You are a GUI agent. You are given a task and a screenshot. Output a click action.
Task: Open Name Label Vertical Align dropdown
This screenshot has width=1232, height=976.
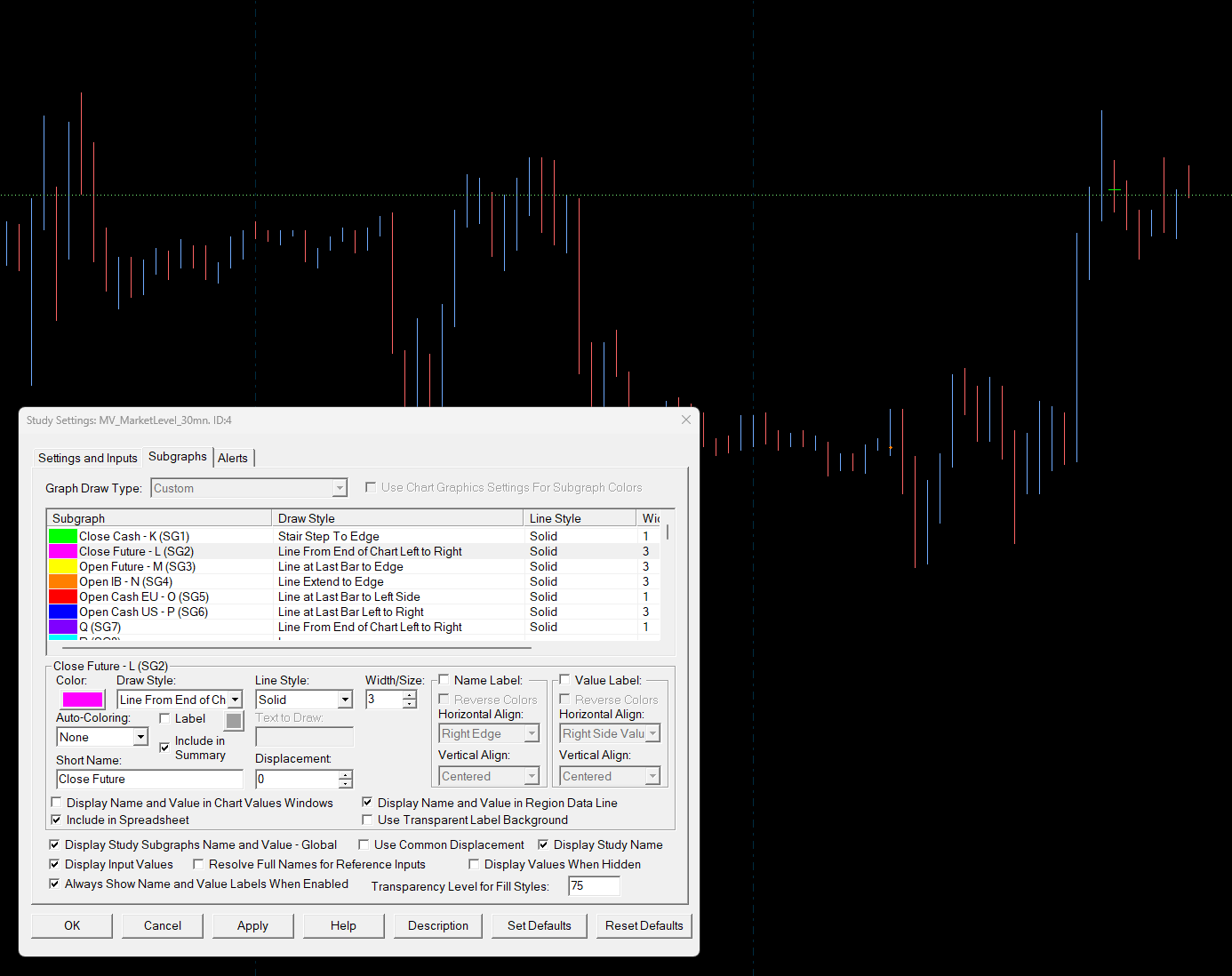(532, 776)
